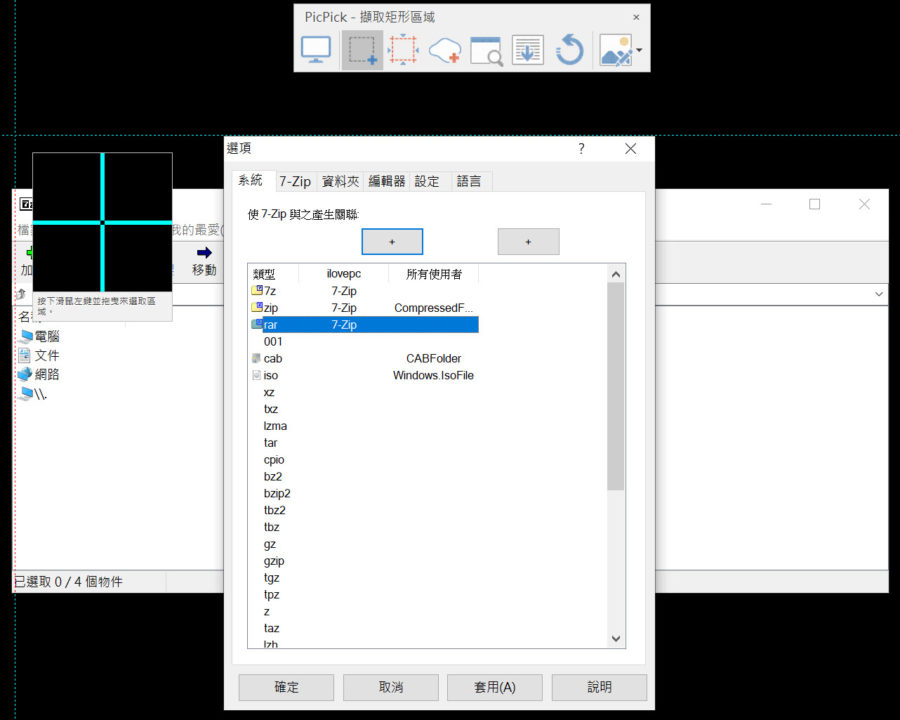Screen dimensions: 900x720
Task: Click the question mark help button in 選項 dialog
Action: tap(581, 149)
